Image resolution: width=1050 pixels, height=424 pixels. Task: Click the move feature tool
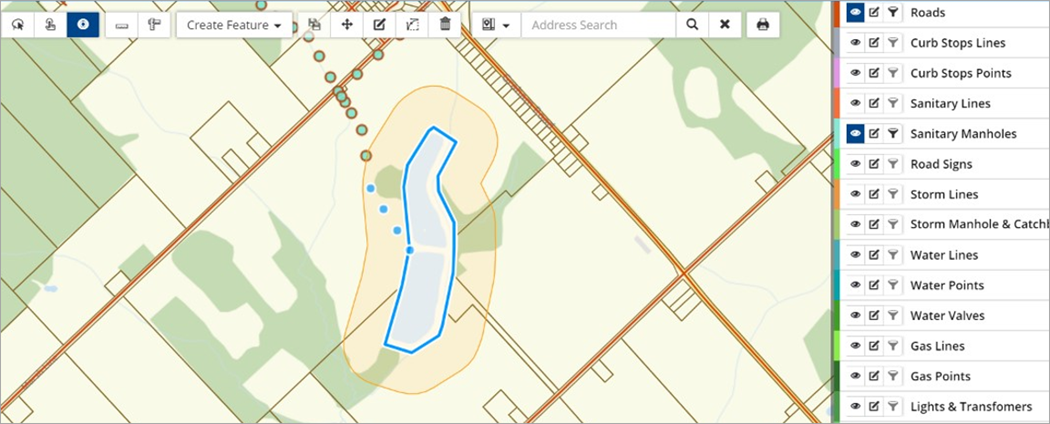coord(347,25)
